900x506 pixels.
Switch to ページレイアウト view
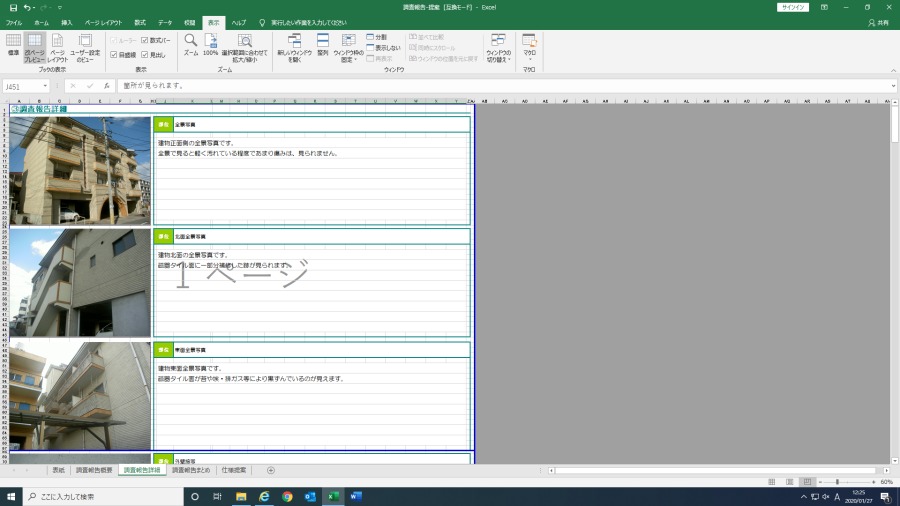tap(57, 47)
